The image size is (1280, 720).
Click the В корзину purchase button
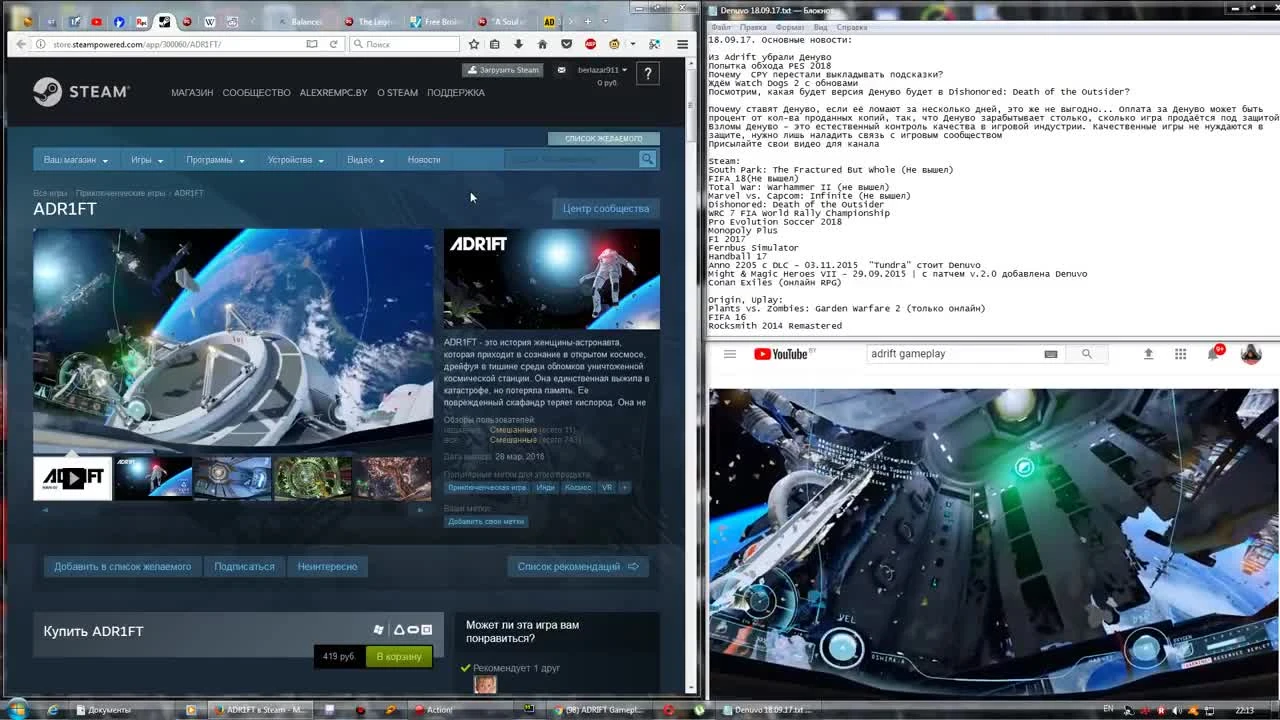tap(398, 656)
